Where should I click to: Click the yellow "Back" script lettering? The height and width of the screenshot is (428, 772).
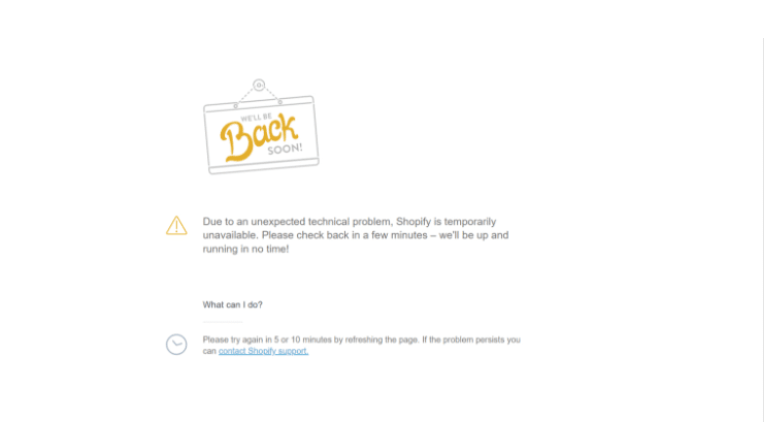[x=257, y=137]
